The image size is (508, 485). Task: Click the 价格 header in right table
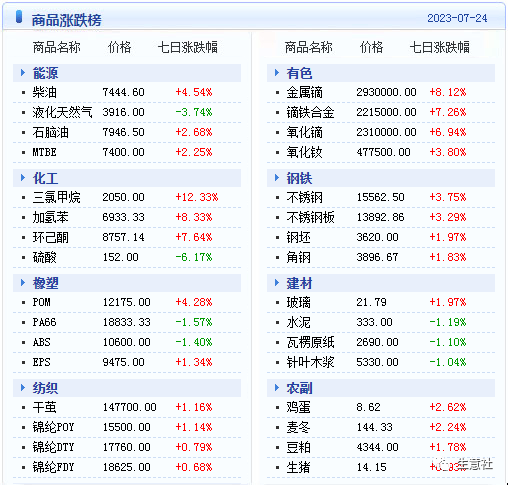[x=372, y=47]
